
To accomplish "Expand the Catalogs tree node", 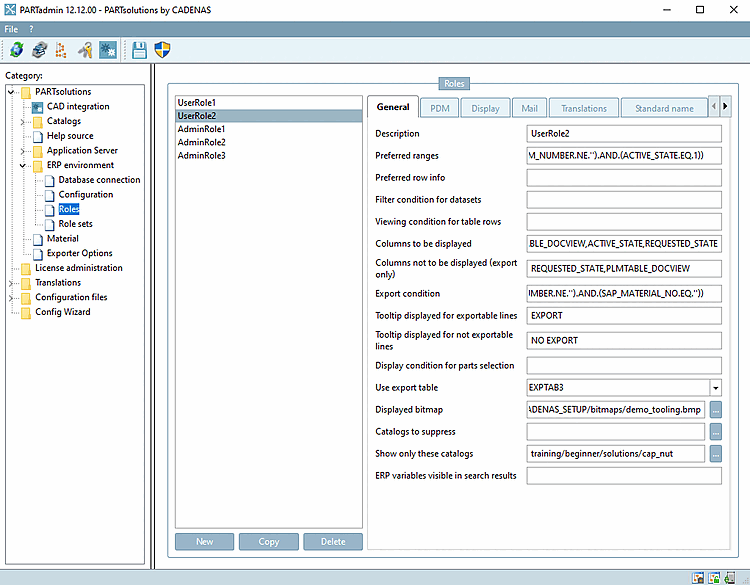I will (x=22, y=121).
